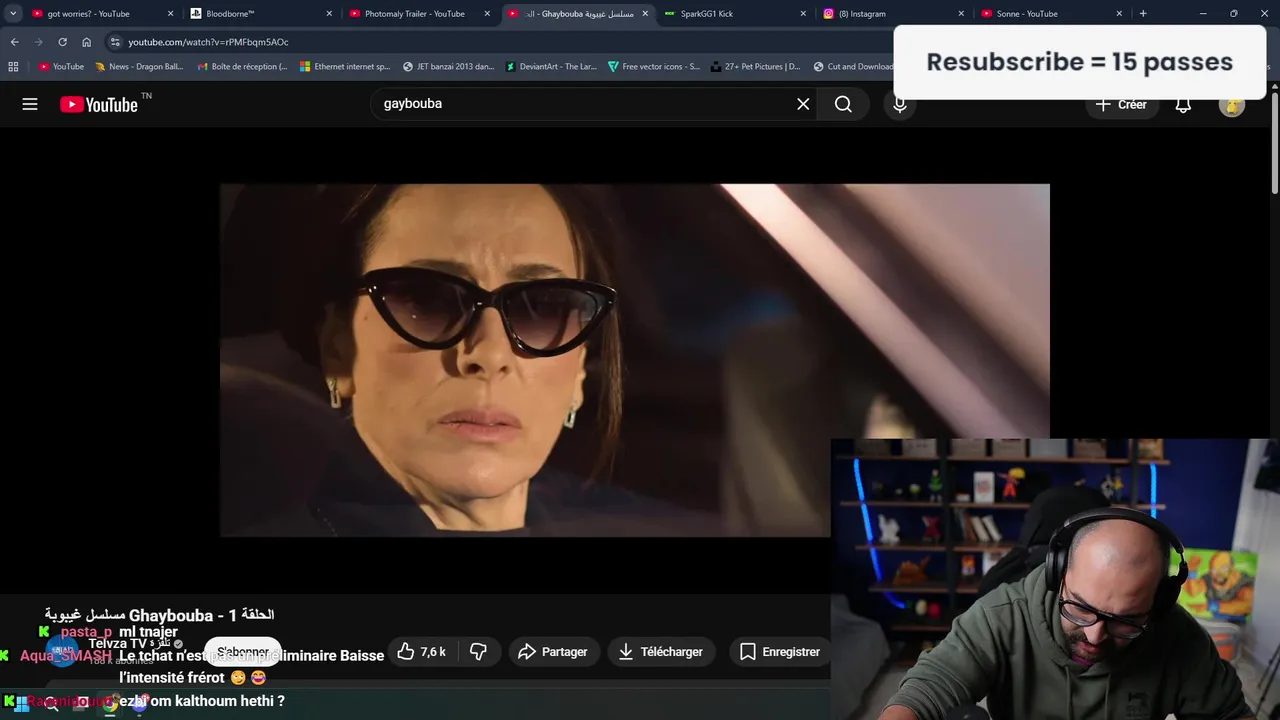Viewport: 1280px width, 720px height.
Task: View site information icon in address bar
Action: (115, 42)
